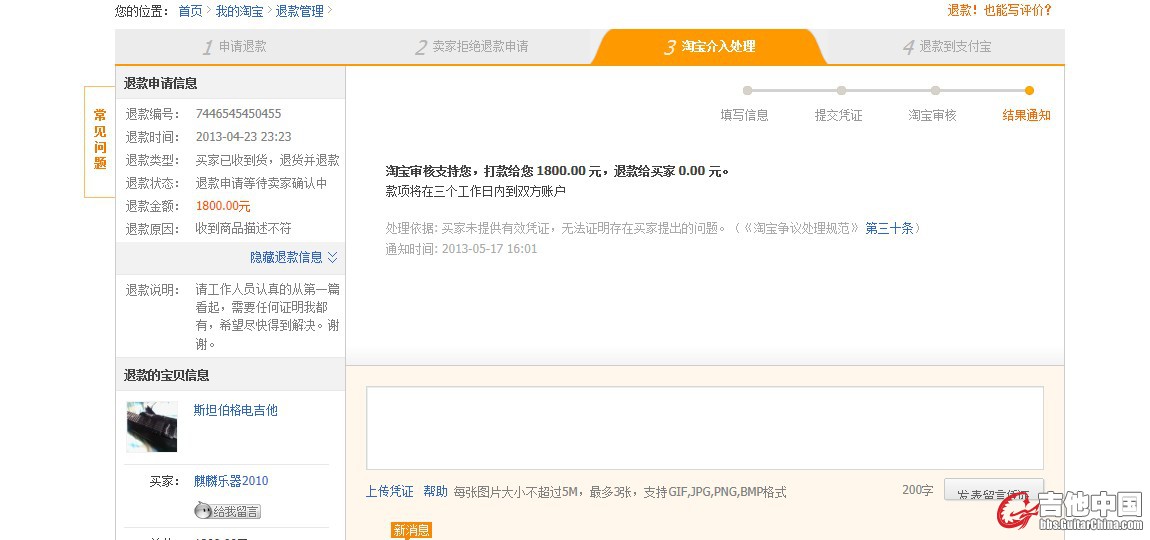The width and height of the screenshot is (1150, 540).
Task: Click refund status 退款申请等待卖家确认中 text
Action: pos(261,183)
